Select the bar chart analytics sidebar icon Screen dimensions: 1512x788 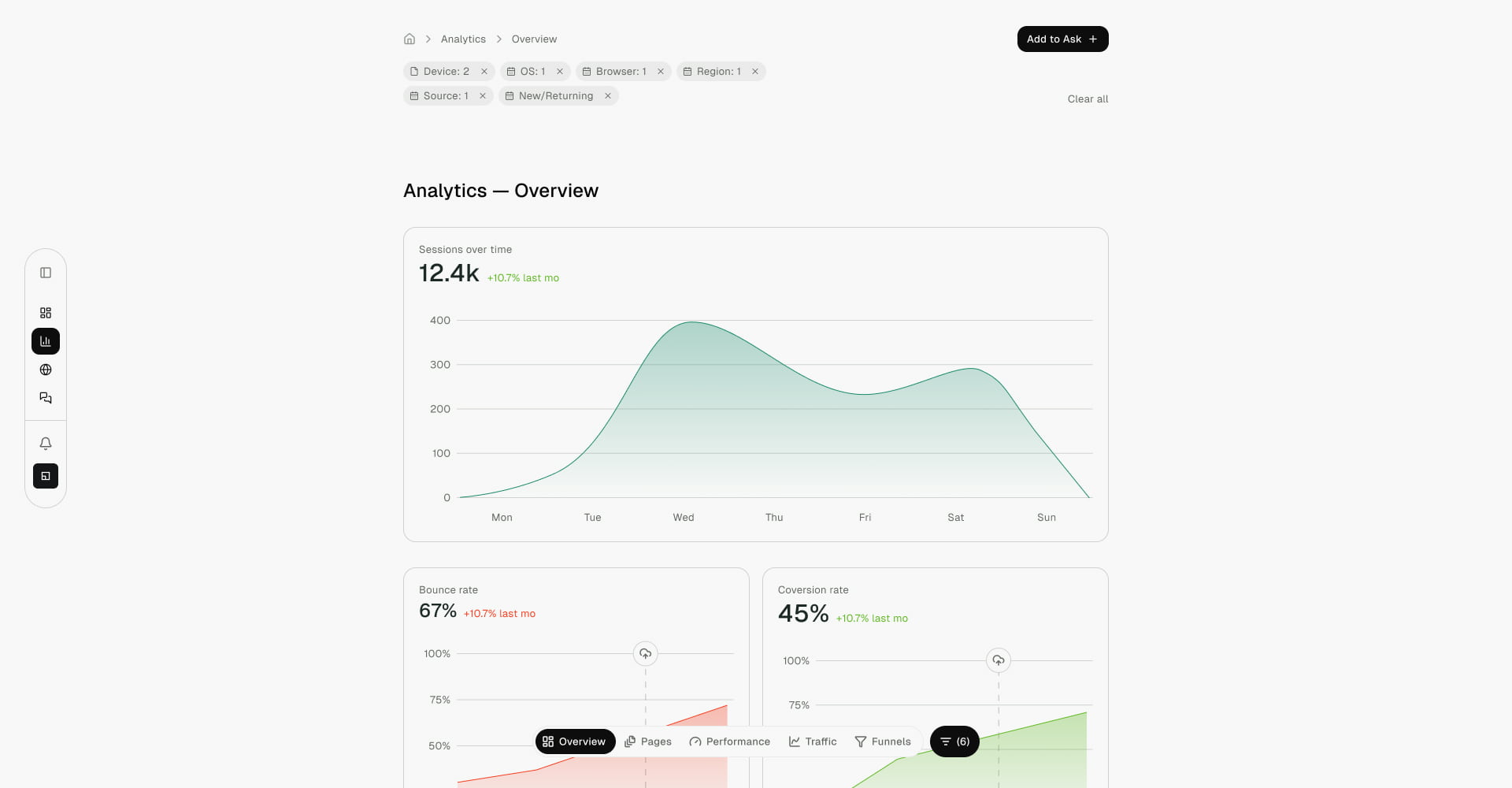pos(46,341)
